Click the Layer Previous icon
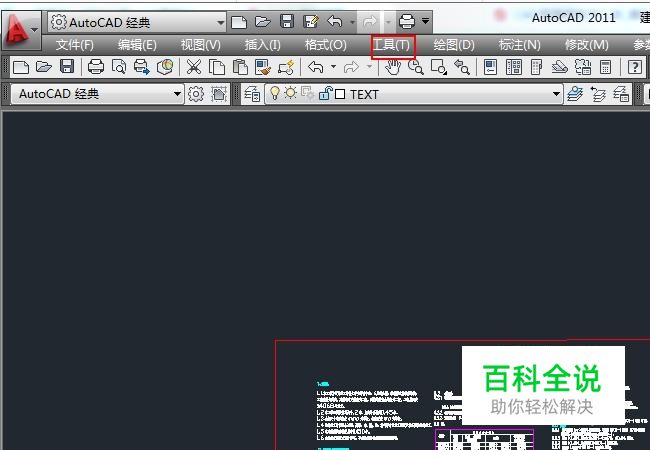The image size is (650, 450). [598, 94]
